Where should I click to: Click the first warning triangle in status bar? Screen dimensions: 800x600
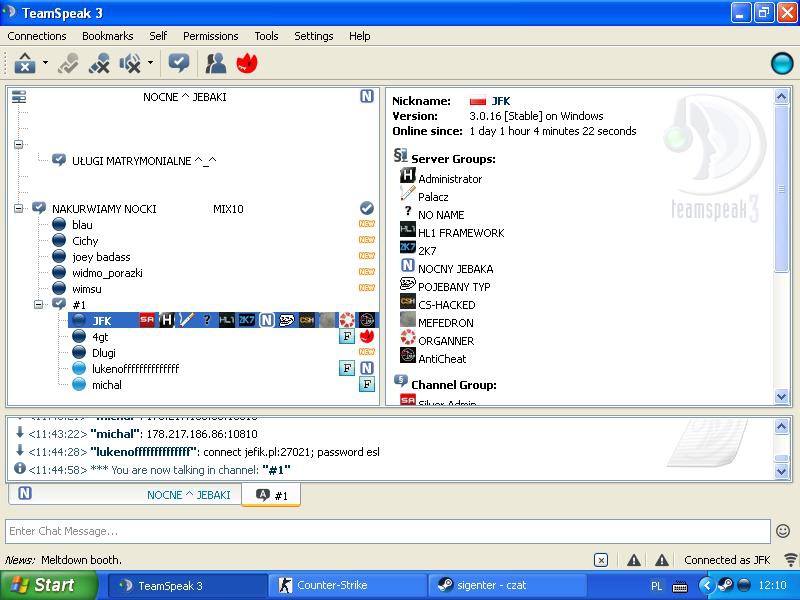click(x=634, y=560)
